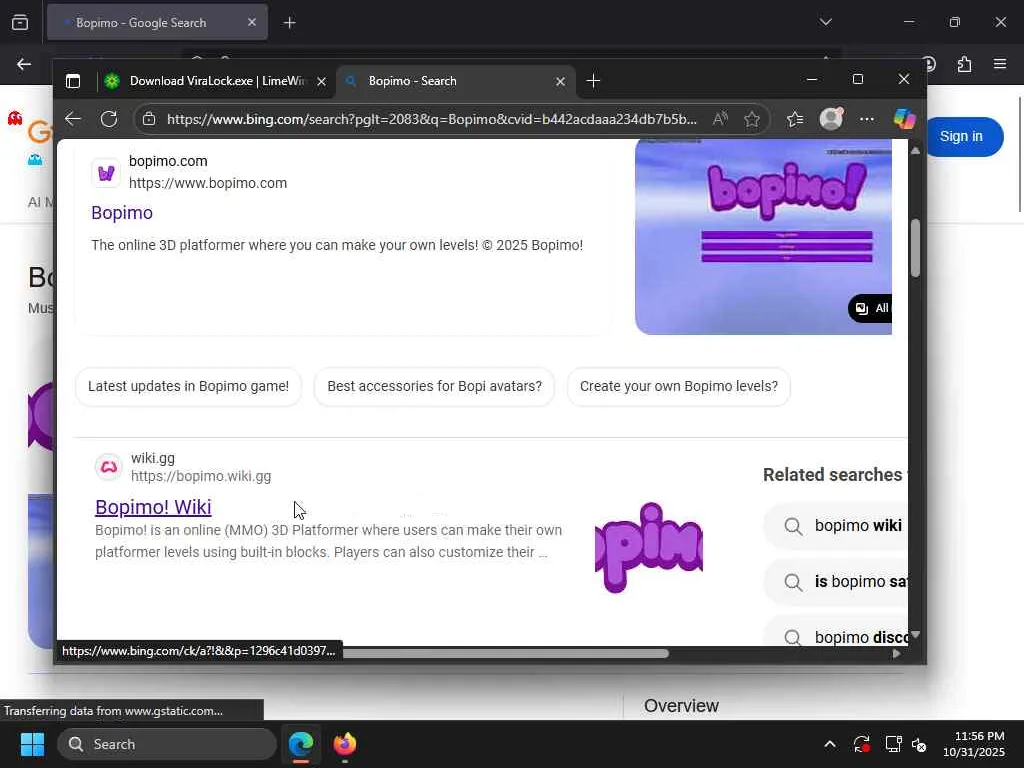The image size is (1024, 768).
Task: Select Latest updates in Bopimo game suggestion
Action: click(x=188, y=387)
